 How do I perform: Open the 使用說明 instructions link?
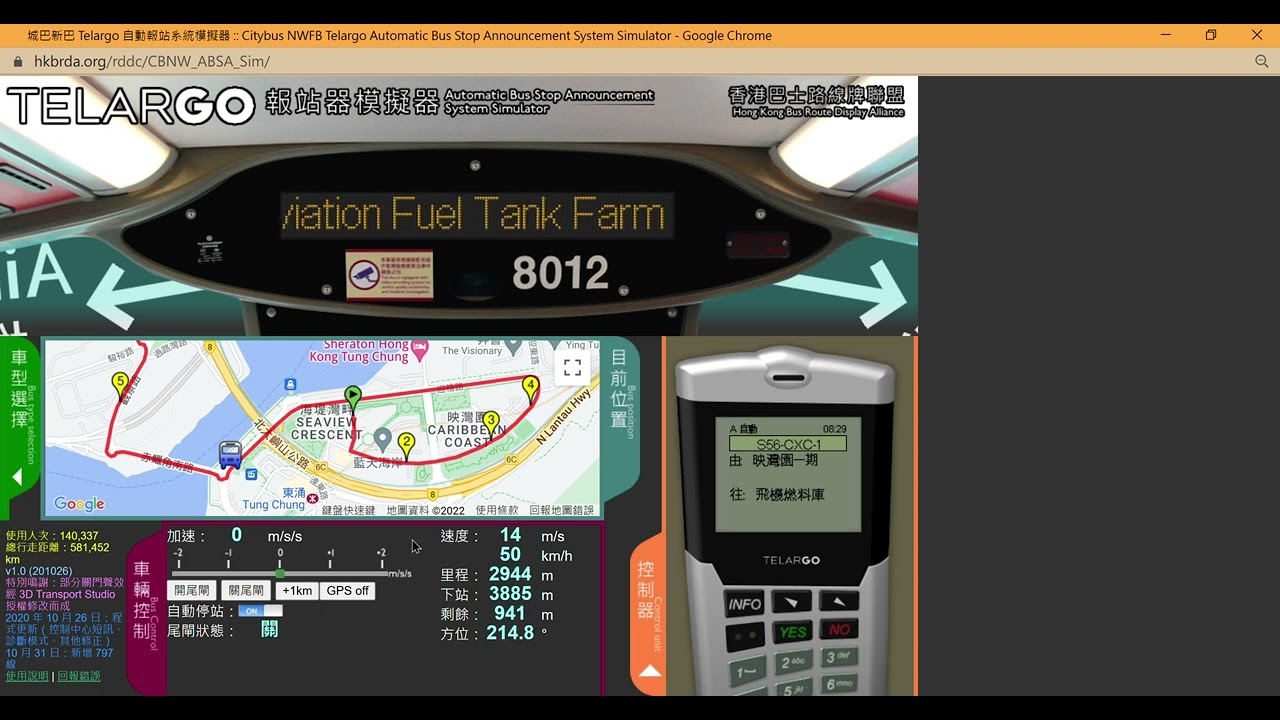click(x=27, y=676)
